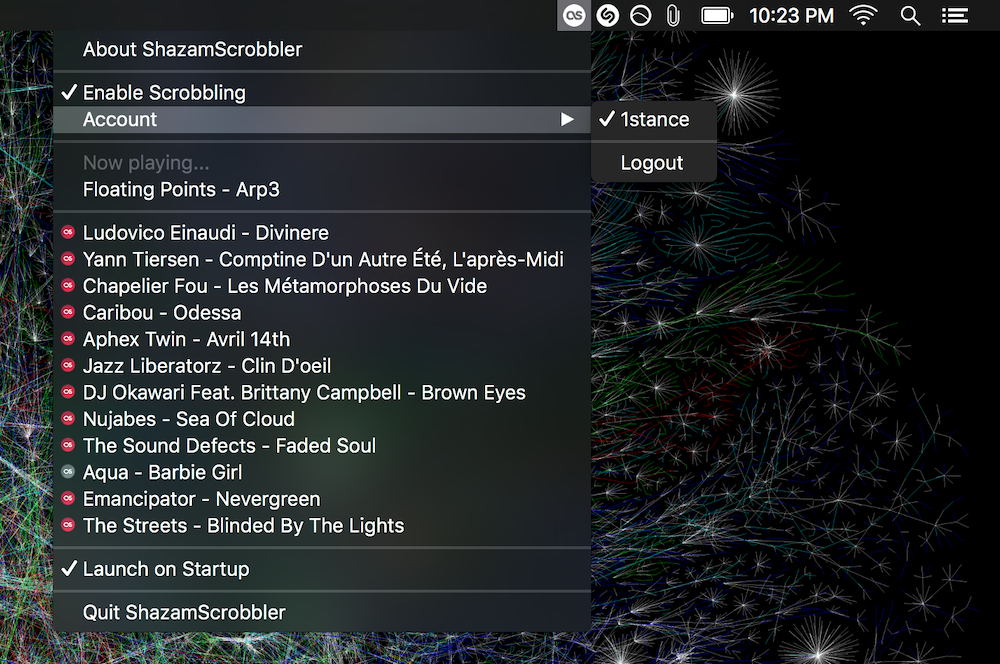Open About ShazamScrobbler menu item
The height and width of the screenshot is (664, 1000).
click(322, 49)
